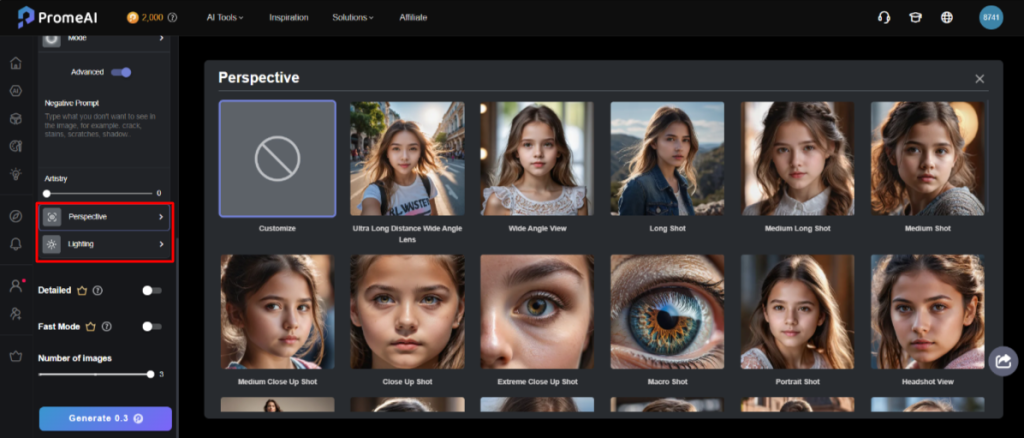
Task: Click the lightbulb icon in left sidebar
Action: coord(15,173)
